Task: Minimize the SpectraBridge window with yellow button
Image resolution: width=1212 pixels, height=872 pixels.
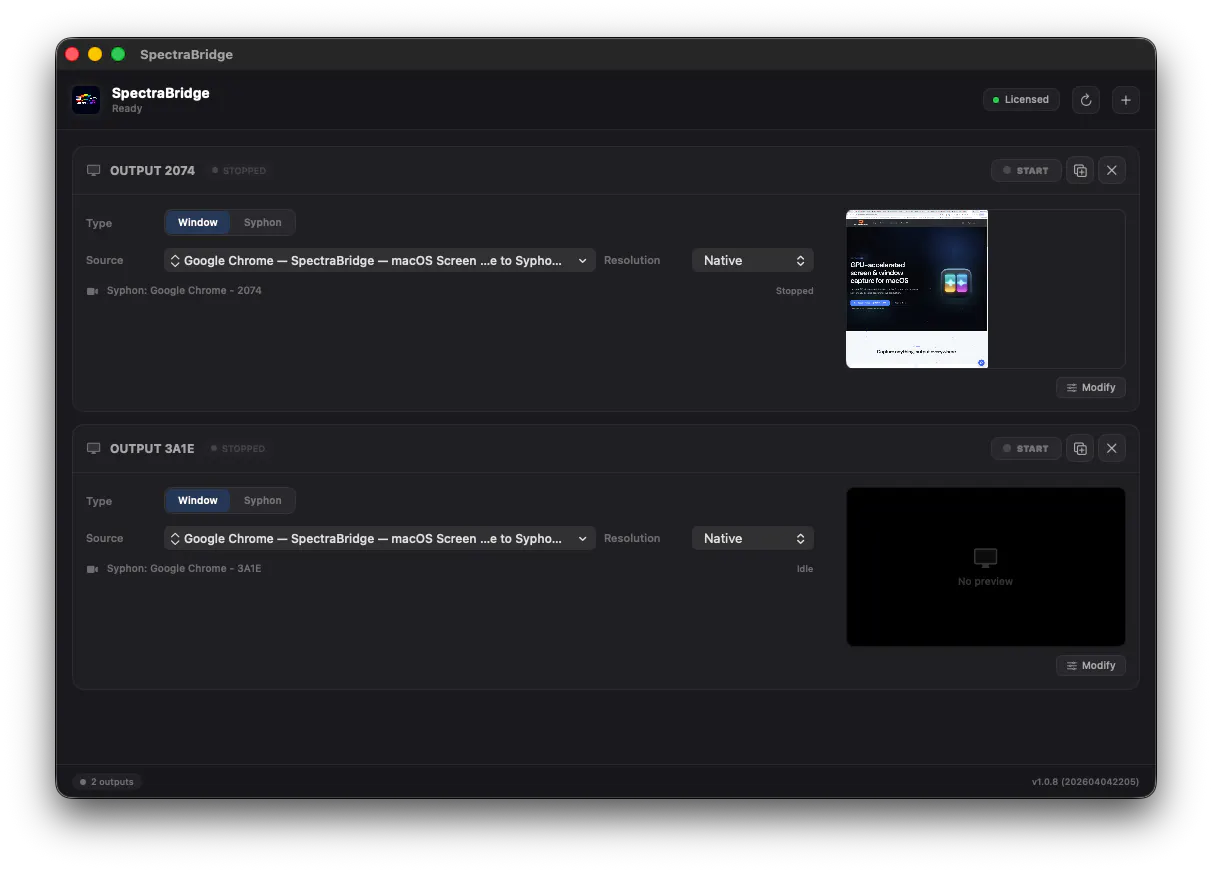Action: [95, 54]
